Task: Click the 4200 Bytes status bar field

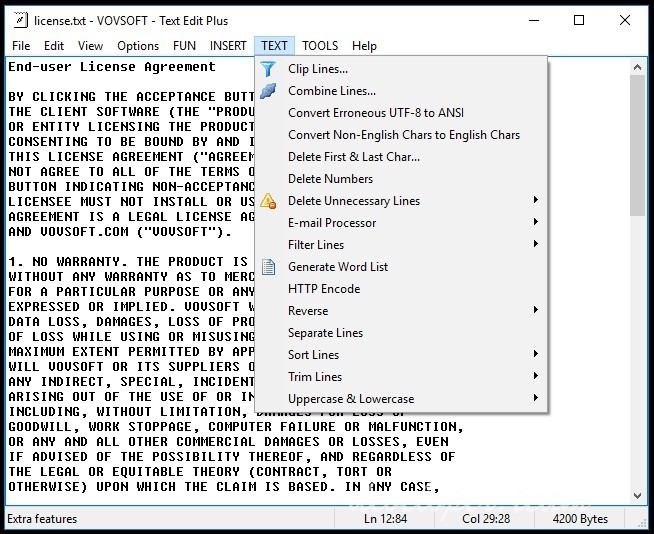Action: pyautogui.click(x=580, y=519)
